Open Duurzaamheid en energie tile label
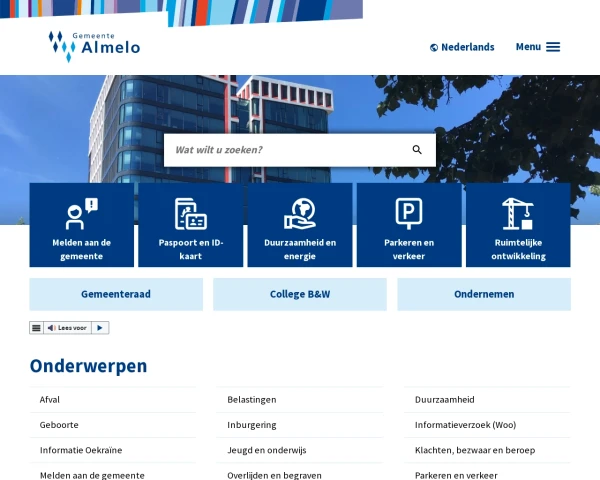 point(300,250)
